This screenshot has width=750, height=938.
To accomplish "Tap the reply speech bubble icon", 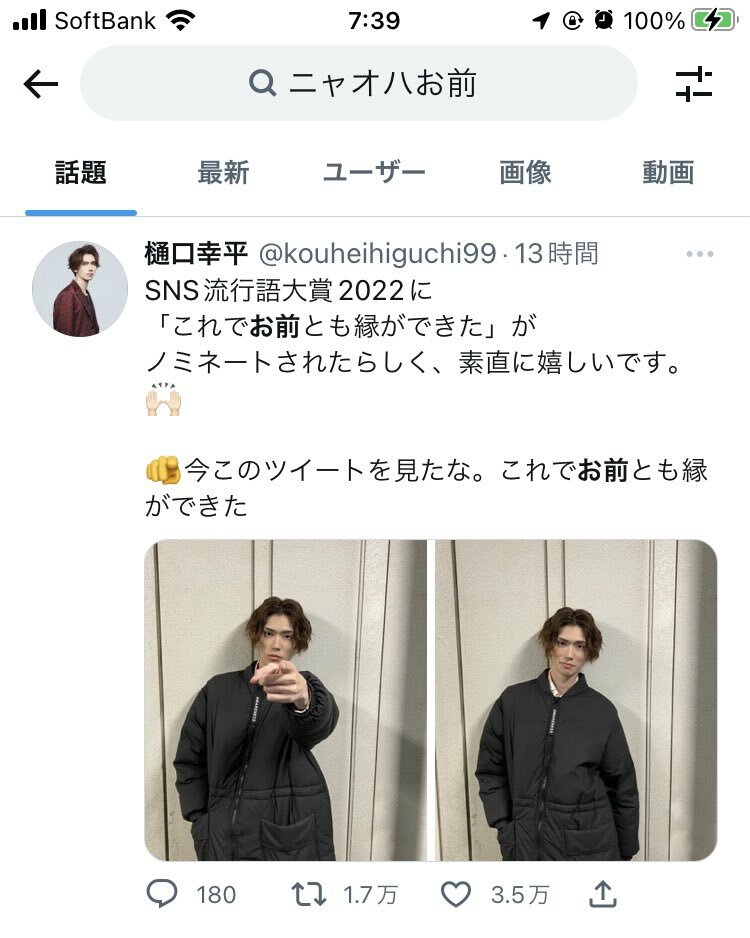I will [161, 894].
